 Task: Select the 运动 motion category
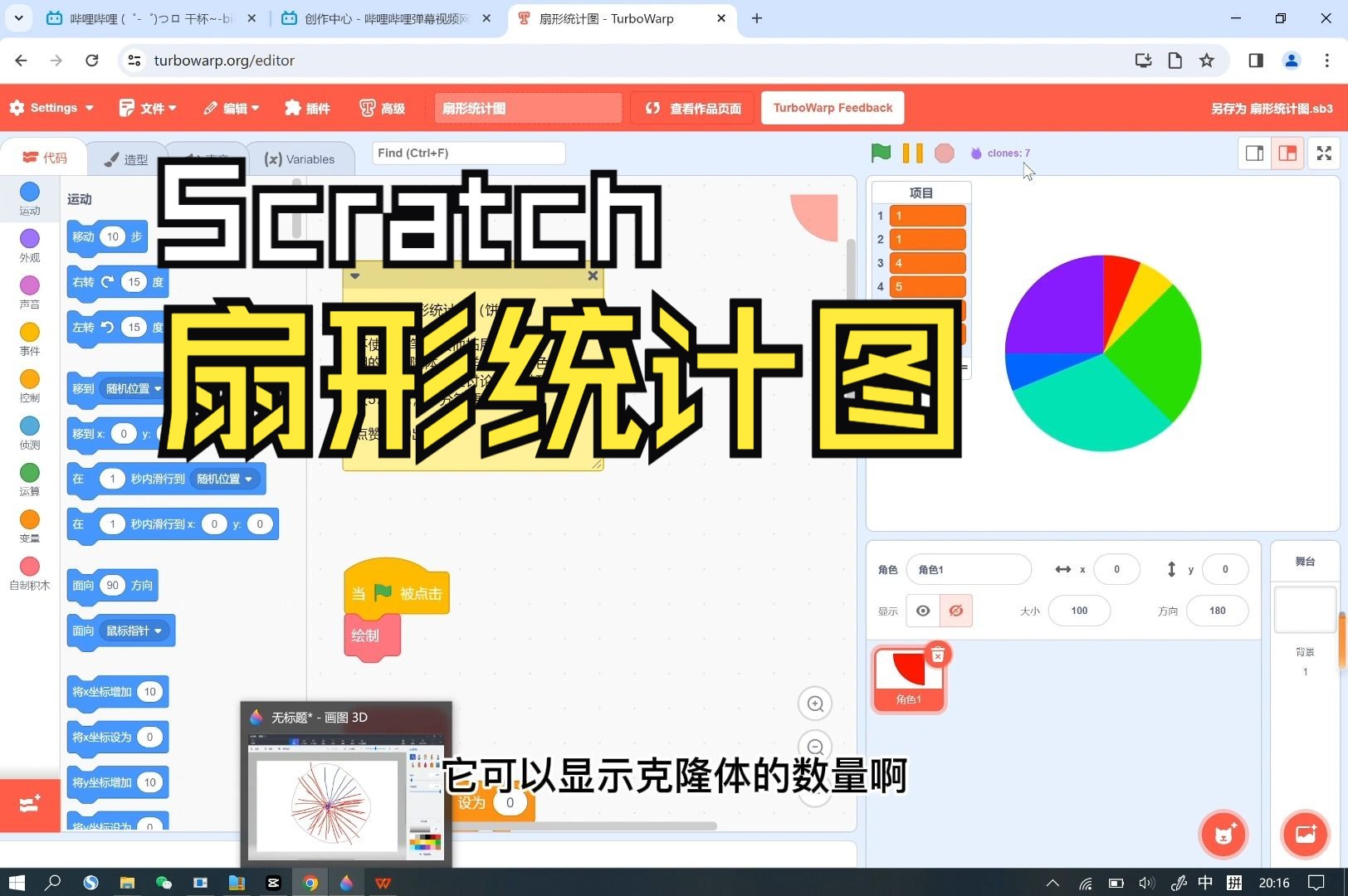[30, 199]
